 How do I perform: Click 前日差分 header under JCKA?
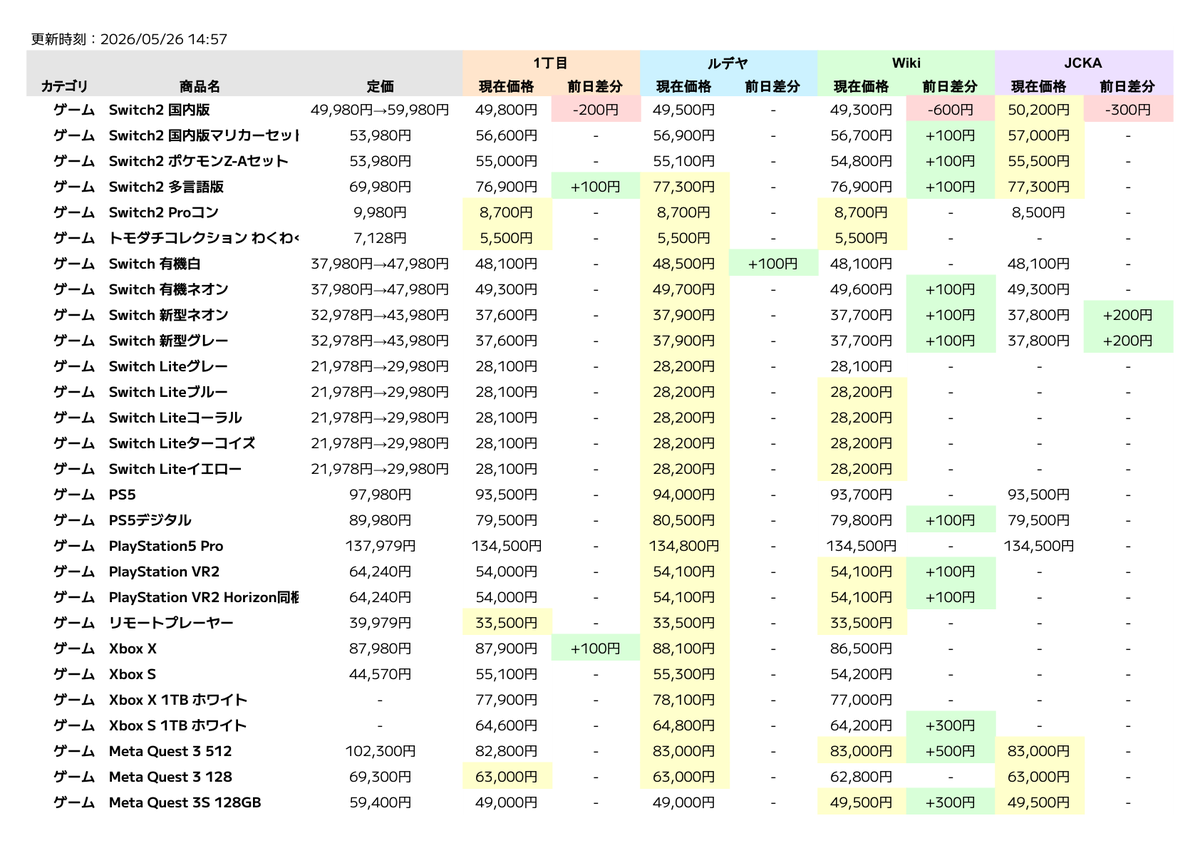point(1127,87)
